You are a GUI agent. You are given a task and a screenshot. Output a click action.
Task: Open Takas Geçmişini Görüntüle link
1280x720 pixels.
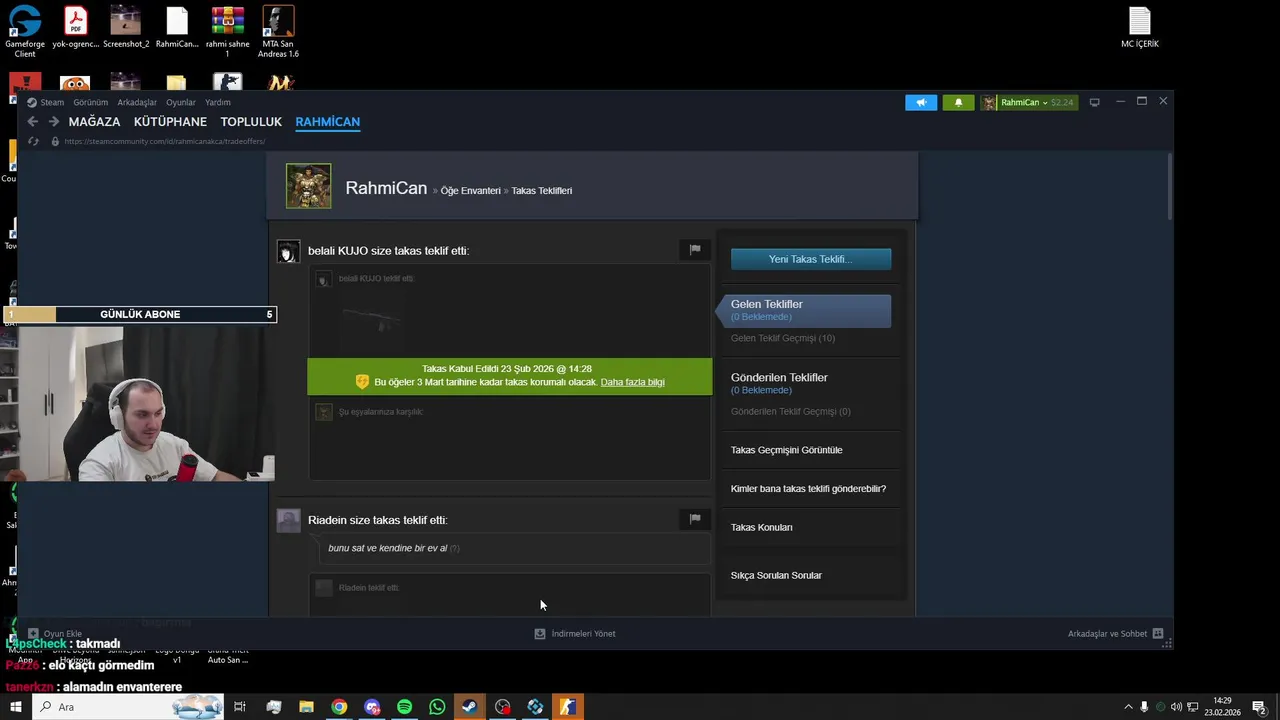(786, 450)
